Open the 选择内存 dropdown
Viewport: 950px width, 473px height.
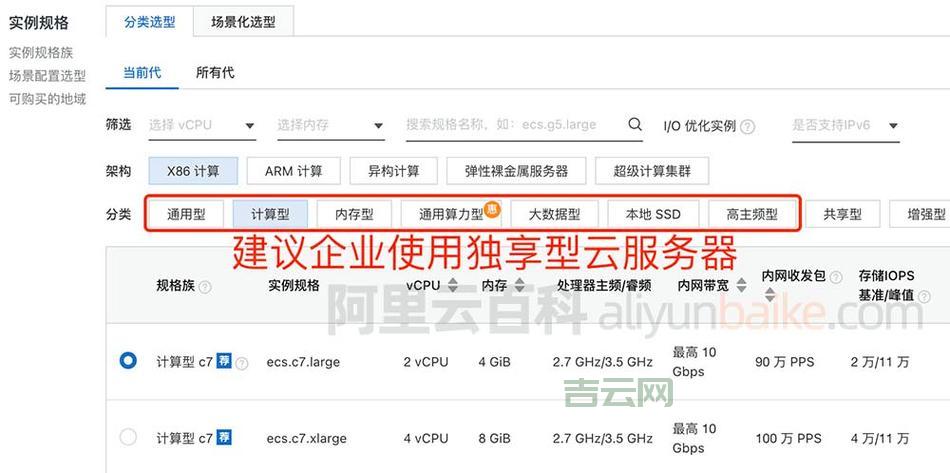[331, 126]
